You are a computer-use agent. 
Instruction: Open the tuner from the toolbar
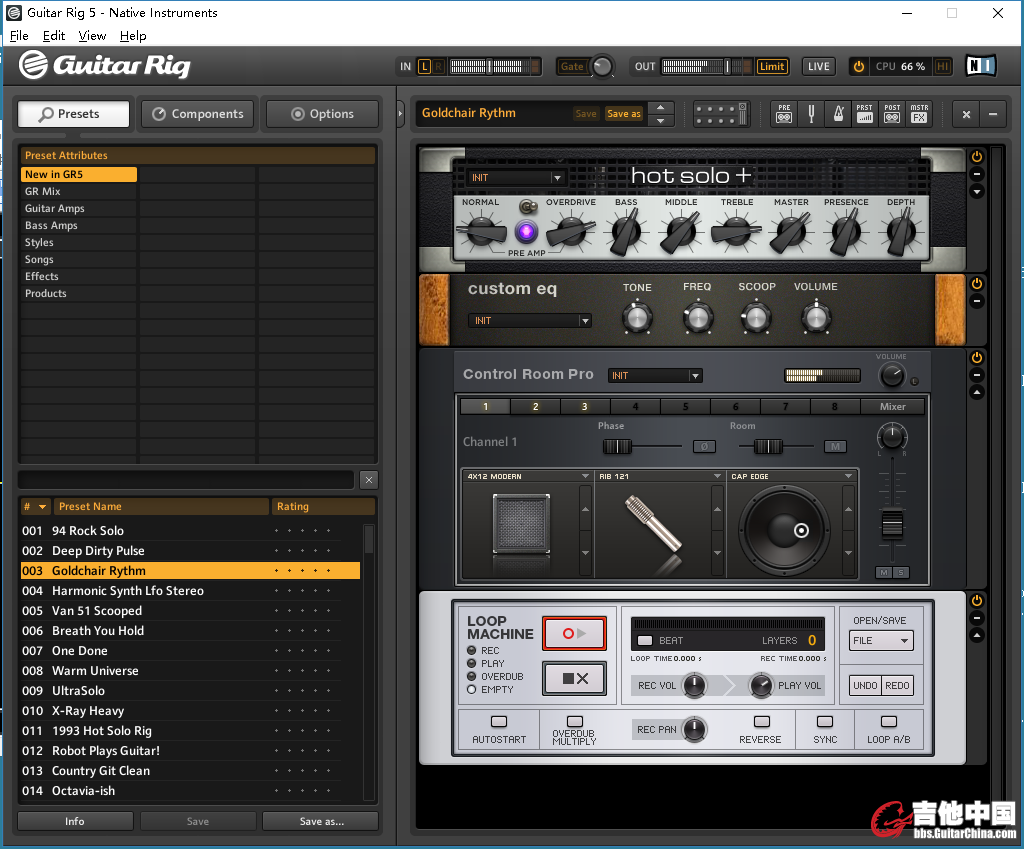coord(812,114)
